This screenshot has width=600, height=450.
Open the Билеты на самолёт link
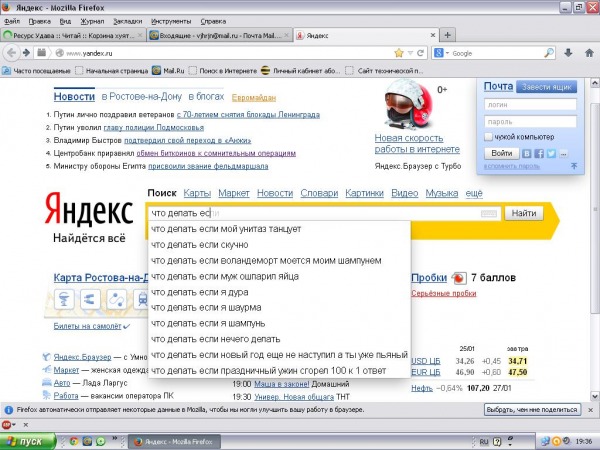tap(87, 326)
